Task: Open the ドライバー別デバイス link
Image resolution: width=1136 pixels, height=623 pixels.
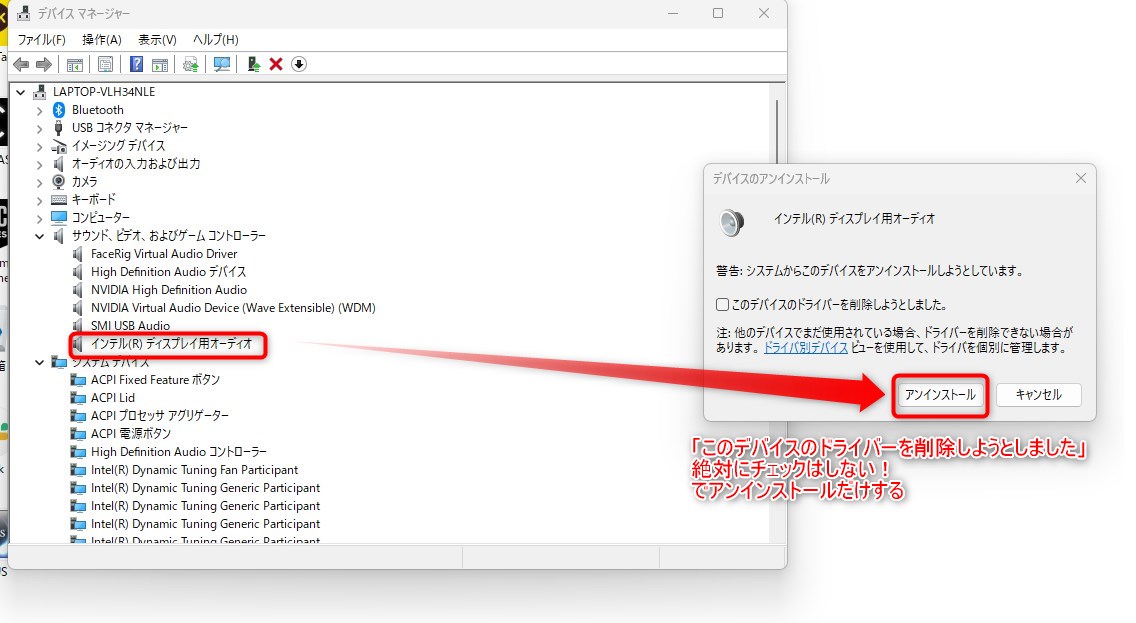Action: click(805, 348)
